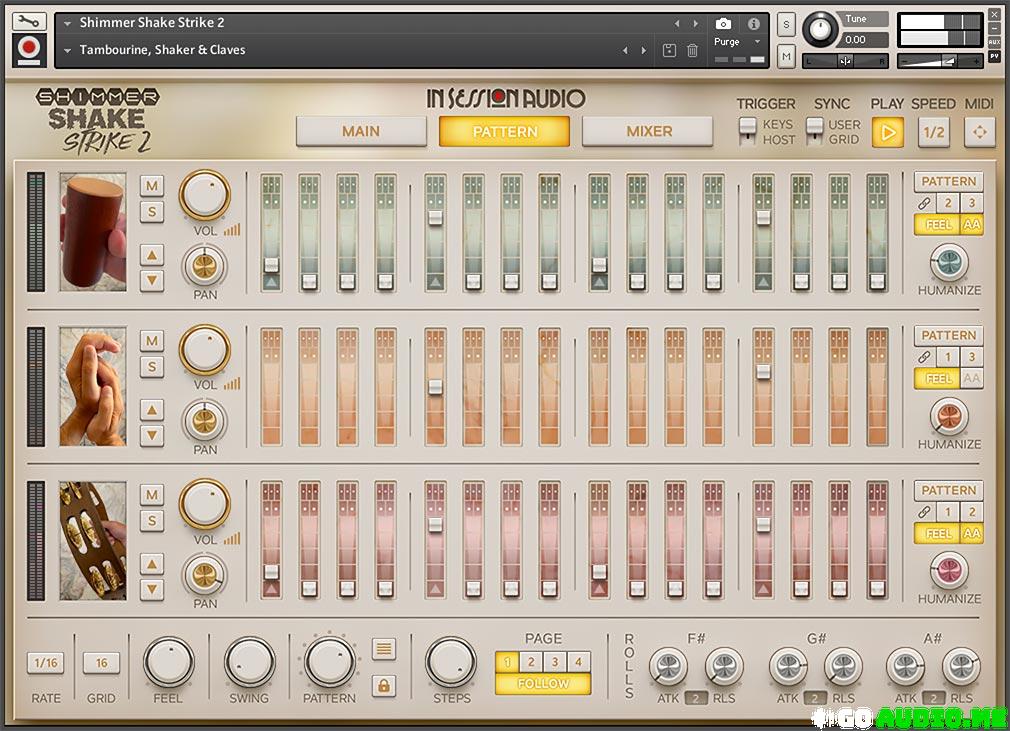
Task: Open instrument info with the i icon
Action: coord(754,24)
